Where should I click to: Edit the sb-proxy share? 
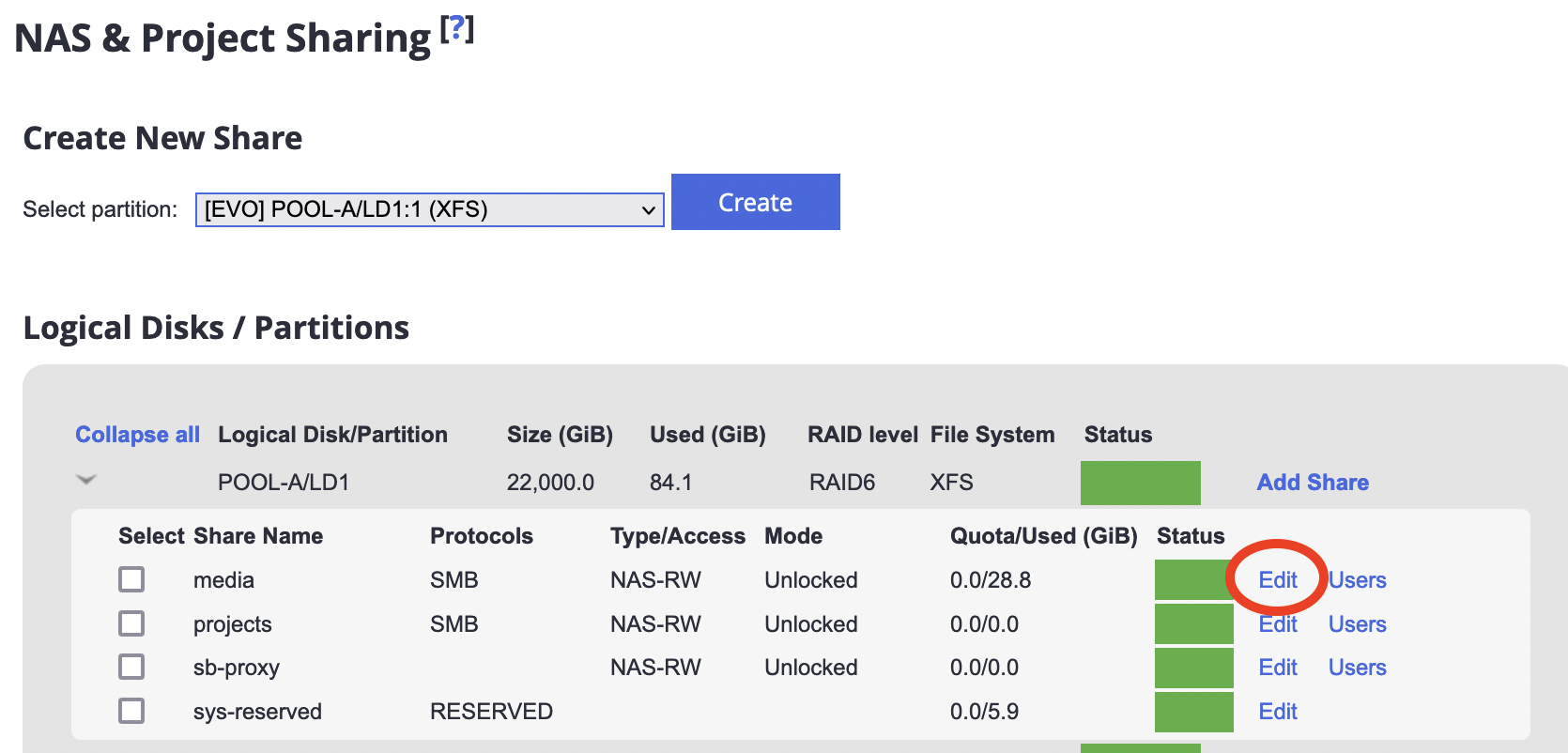(x=1278, y=668)
